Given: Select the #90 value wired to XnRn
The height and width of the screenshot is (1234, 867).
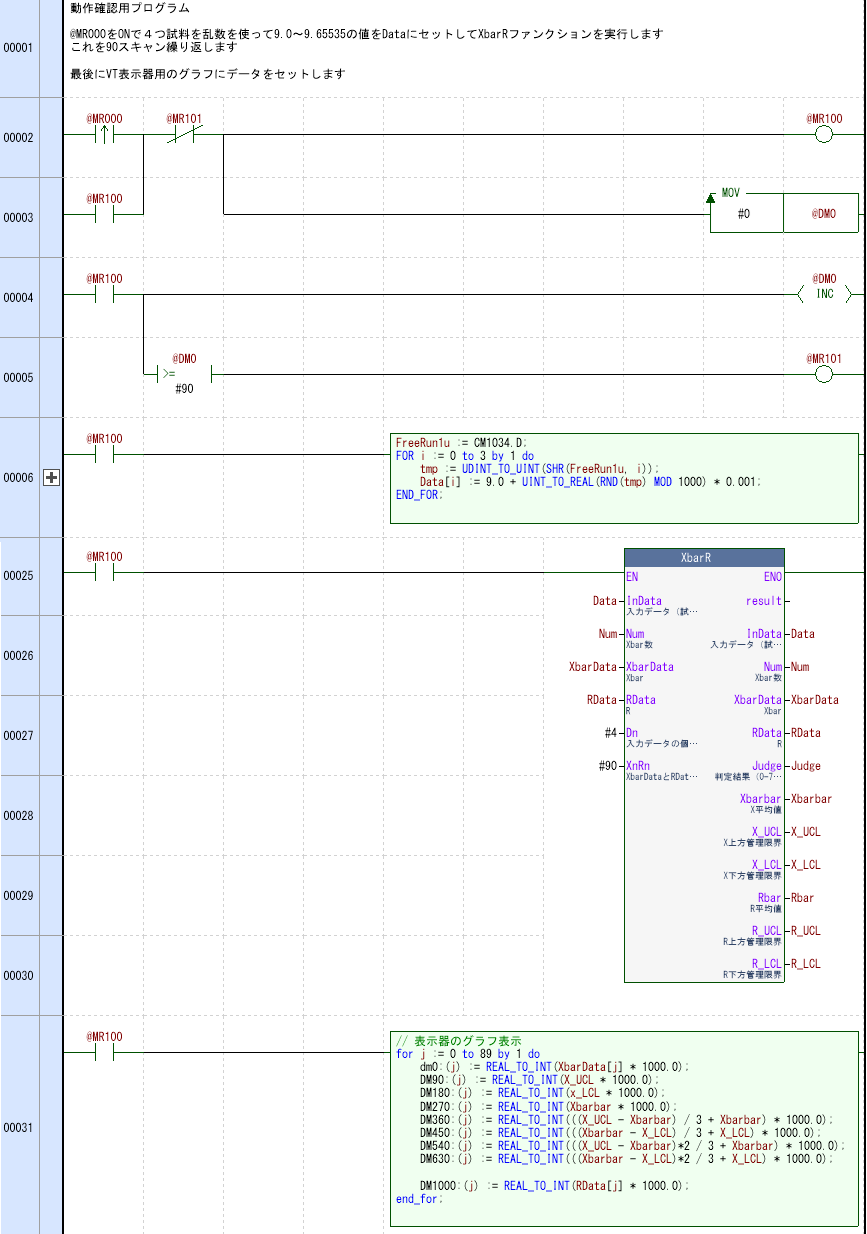Looking at the screenshot, I should [x=607, y=766].
